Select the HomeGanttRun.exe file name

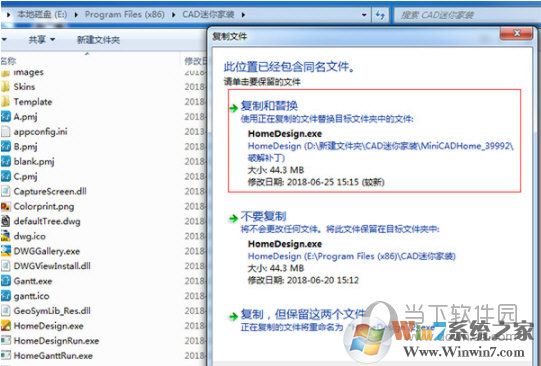pos(53,355)
